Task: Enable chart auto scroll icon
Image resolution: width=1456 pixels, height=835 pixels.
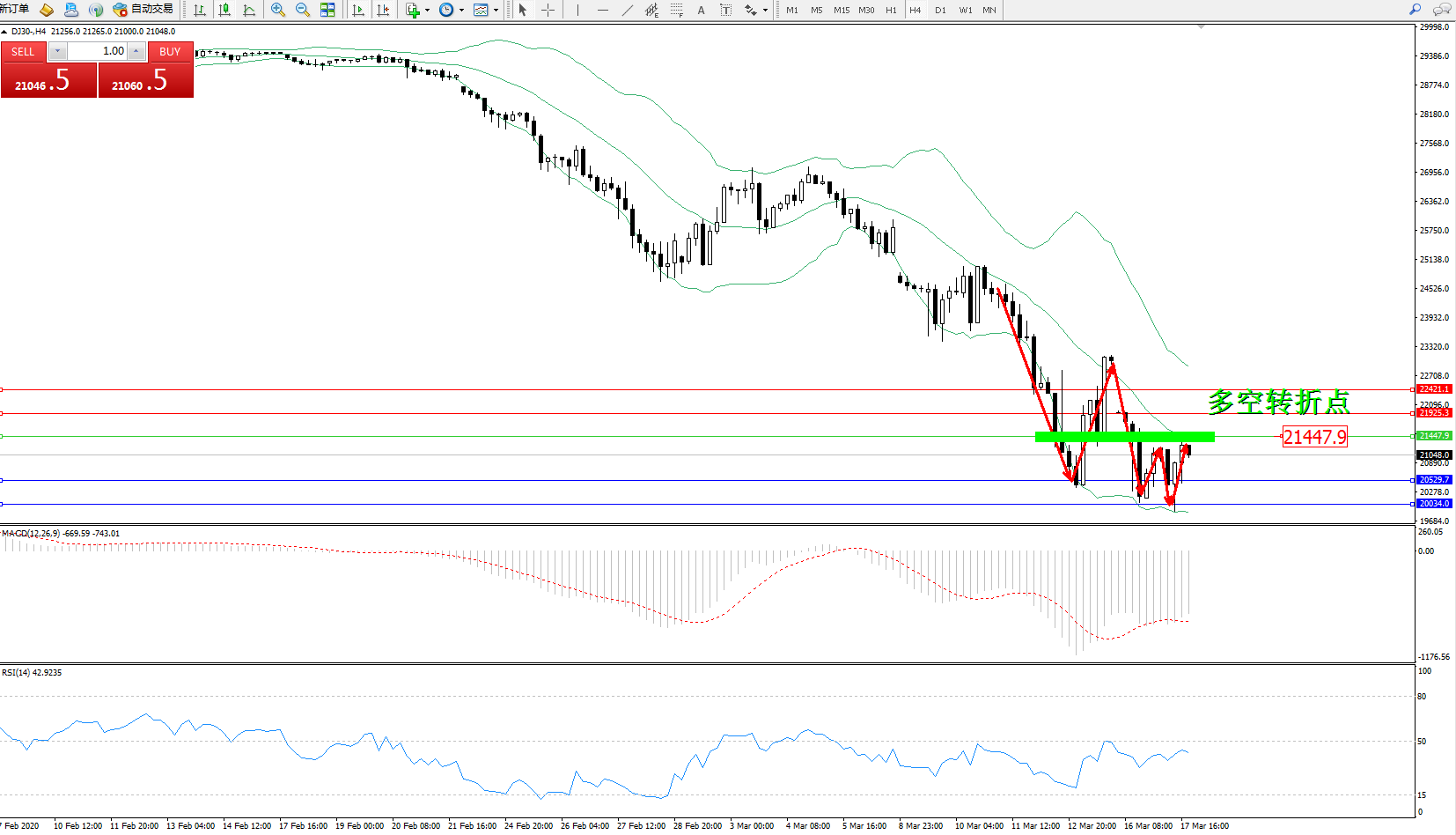Action: tap(358, 10)
